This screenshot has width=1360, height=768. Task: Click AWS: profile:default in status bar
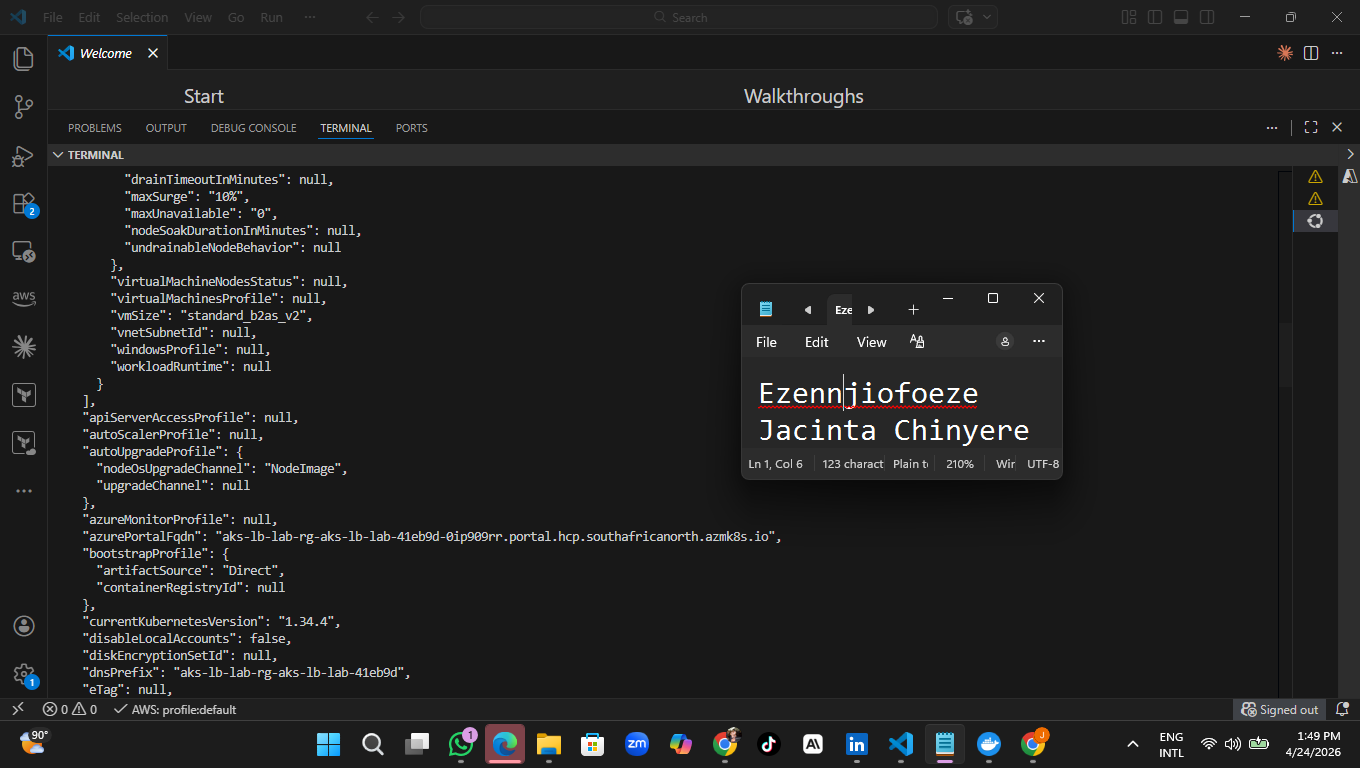point(175,709)
